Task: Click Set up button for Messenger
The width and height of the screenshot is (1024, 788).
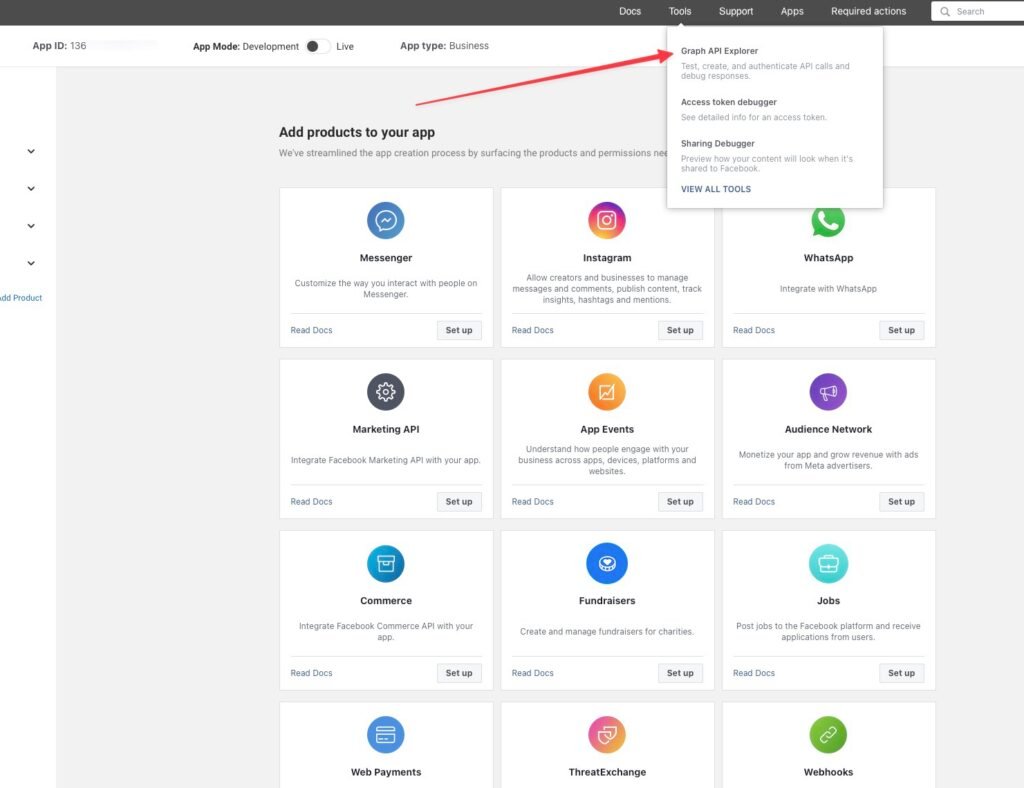Action: coord(458,330)
